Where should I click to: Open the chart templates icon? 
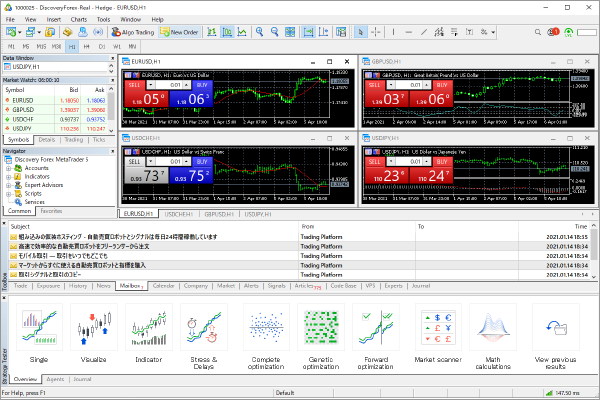pos(341,32)
